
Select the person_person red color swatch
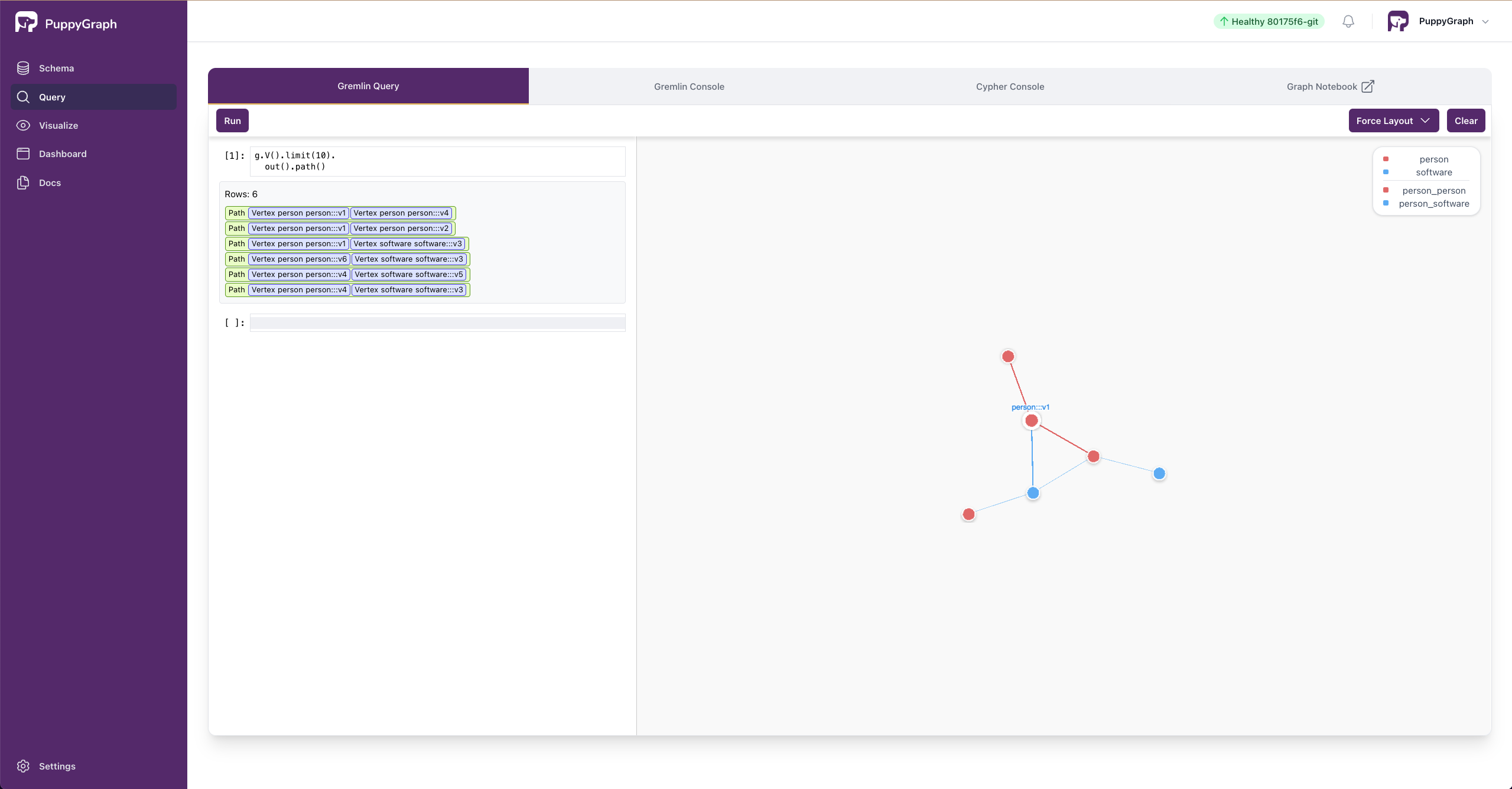(x=1387, y=190)
